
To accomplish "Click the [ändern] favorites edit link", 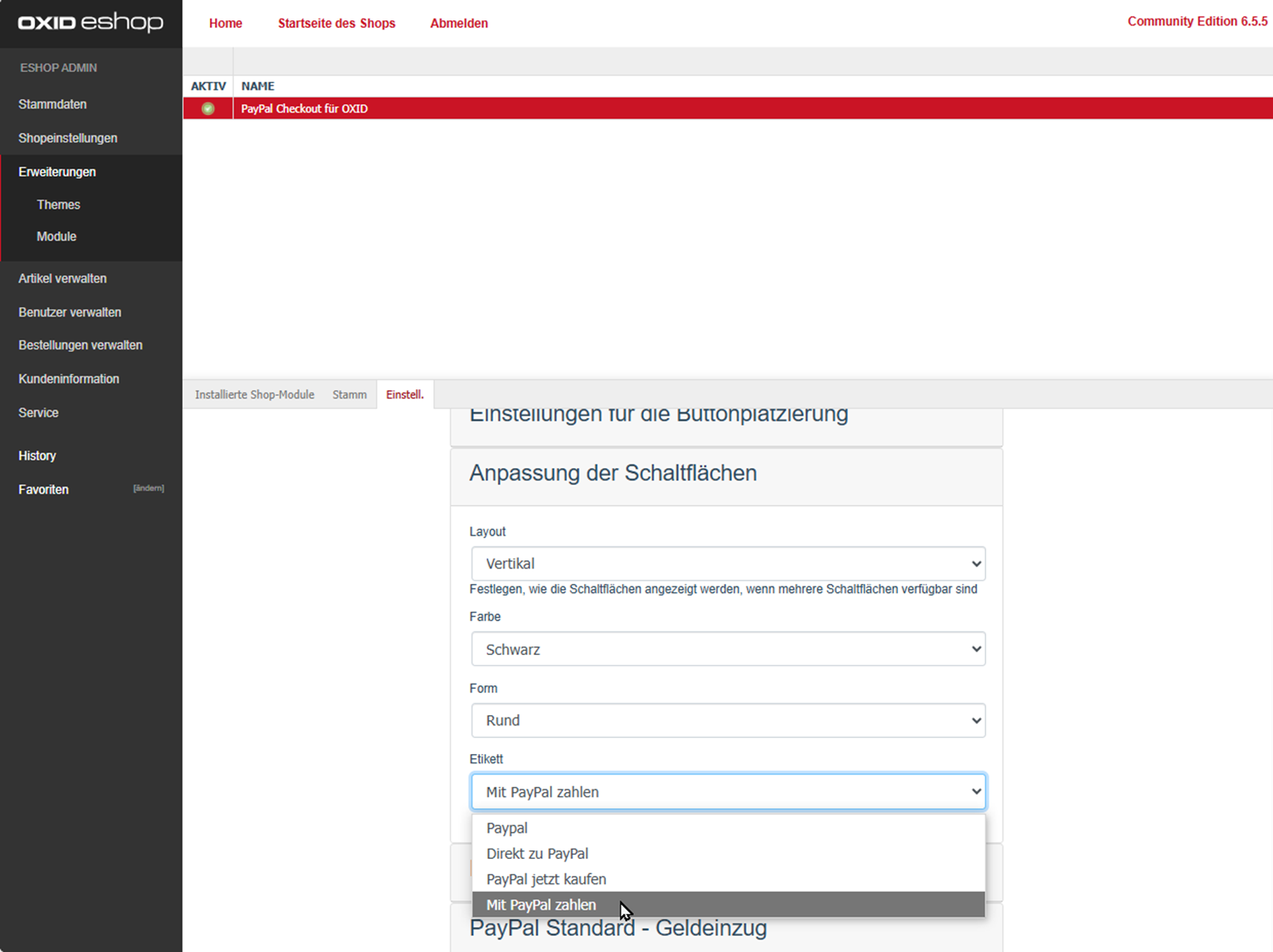I will 148,488.
